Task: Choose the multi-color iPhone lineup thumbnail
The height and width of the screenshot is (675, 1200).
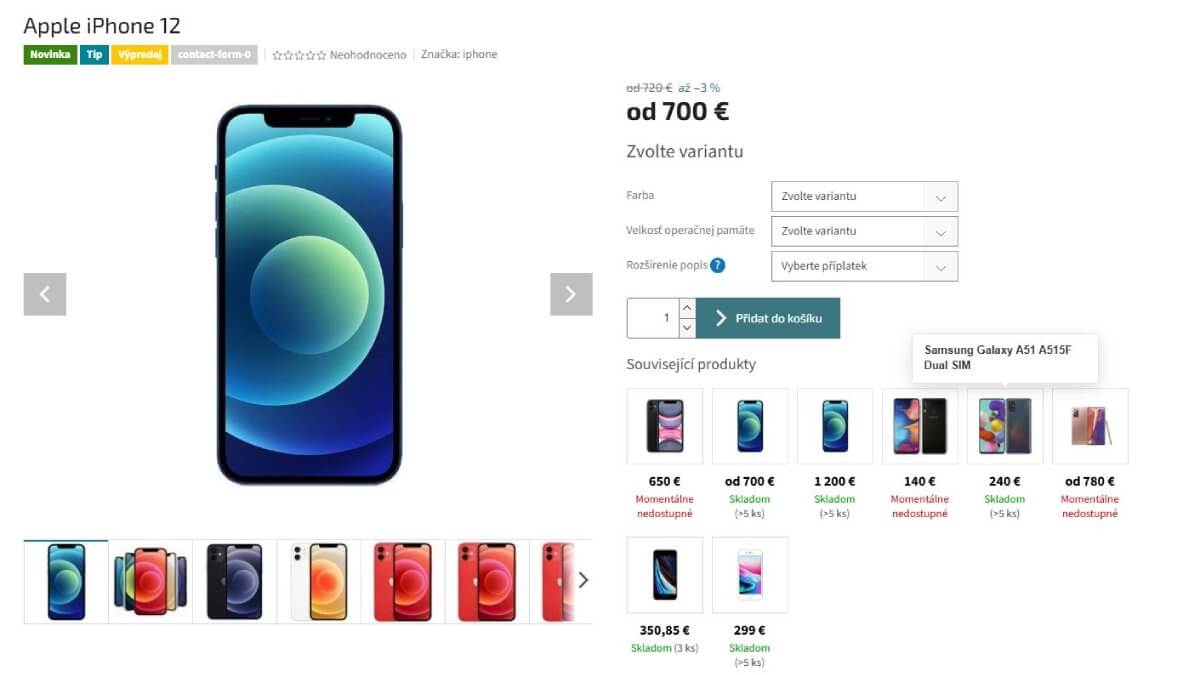Action: coord(150,581)
